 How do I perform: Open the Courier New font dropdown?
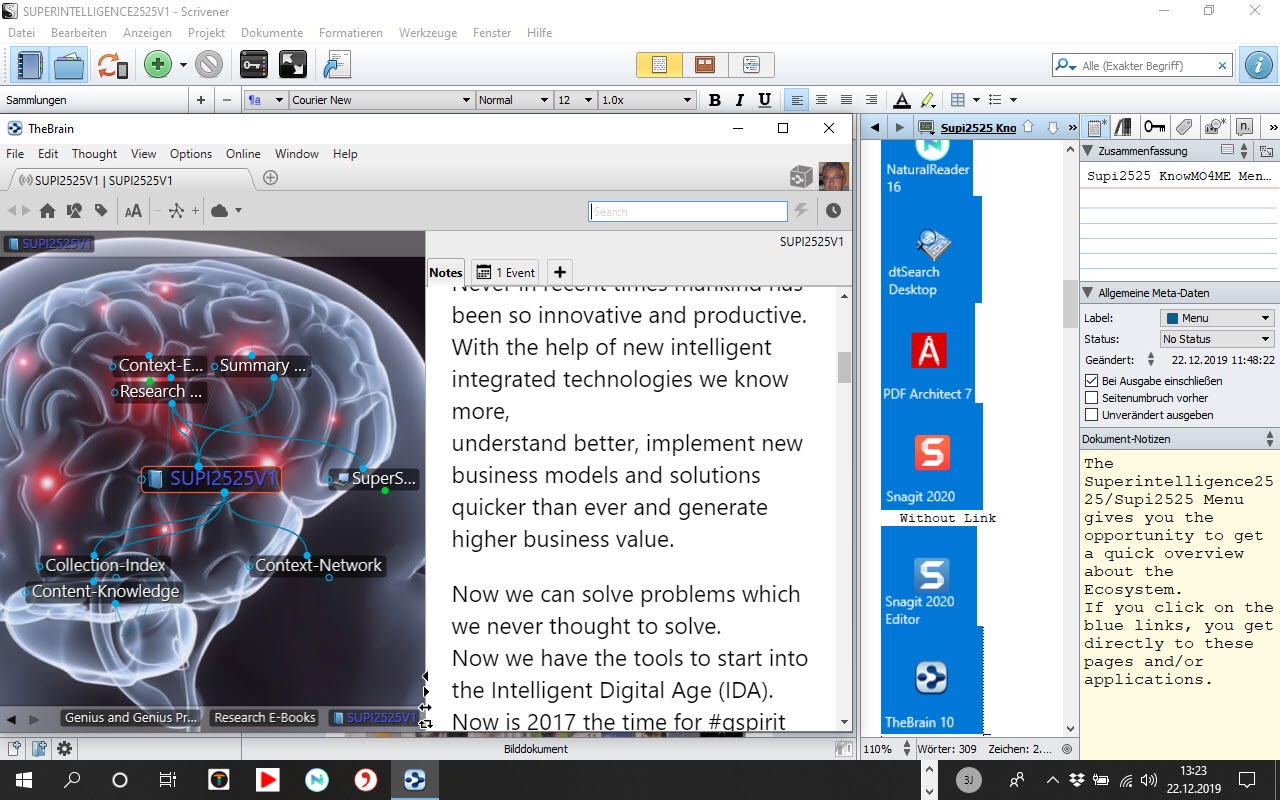(380, 100)
